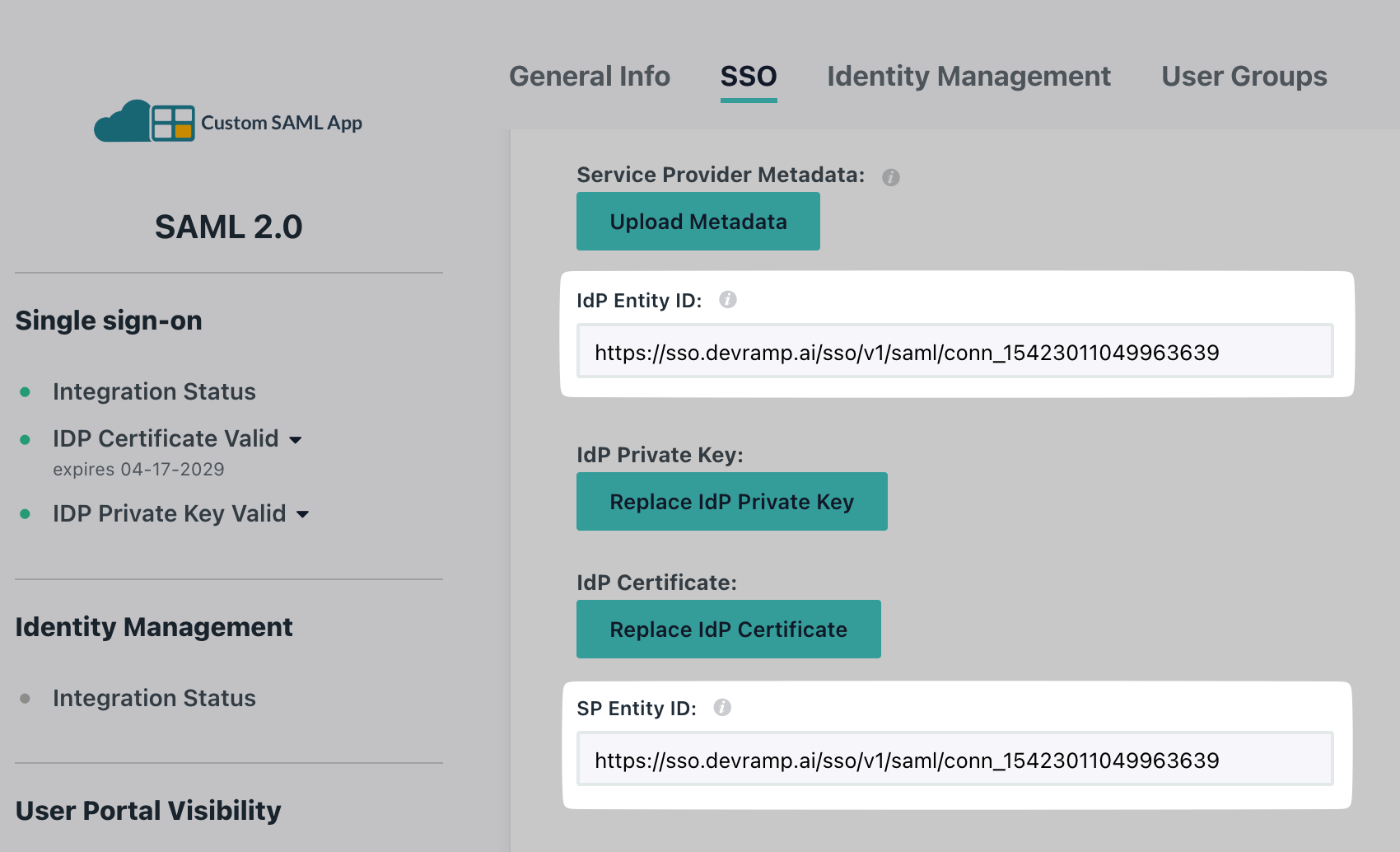Click Replace IdP Private Key
1400x852 pixels.
pyautogui.click(x=731, y=501)
